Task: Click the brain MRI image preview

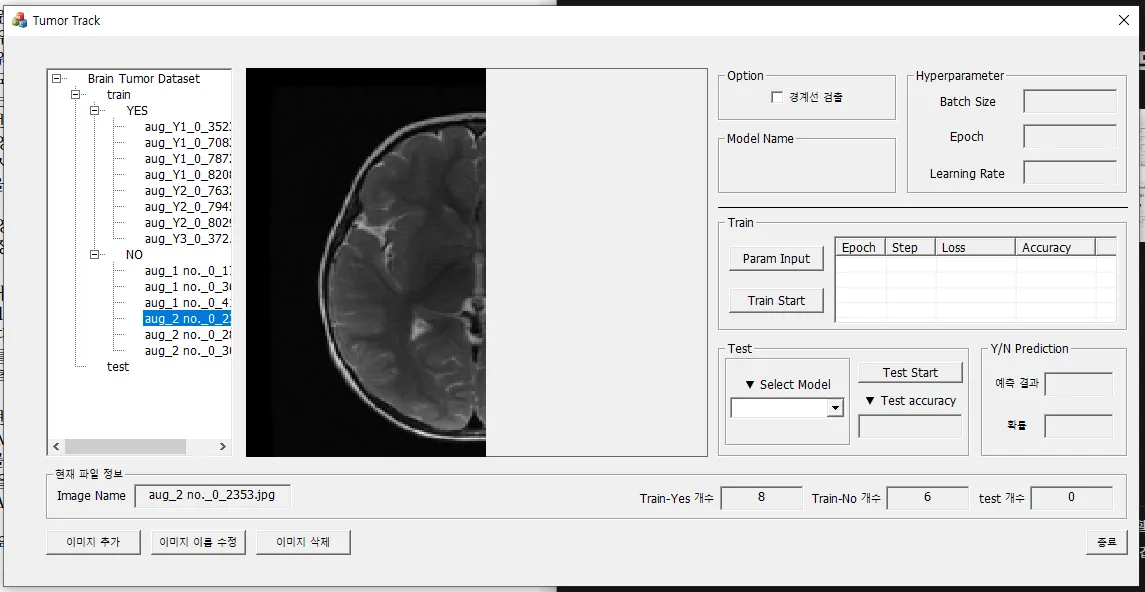Action: point(366,263)
